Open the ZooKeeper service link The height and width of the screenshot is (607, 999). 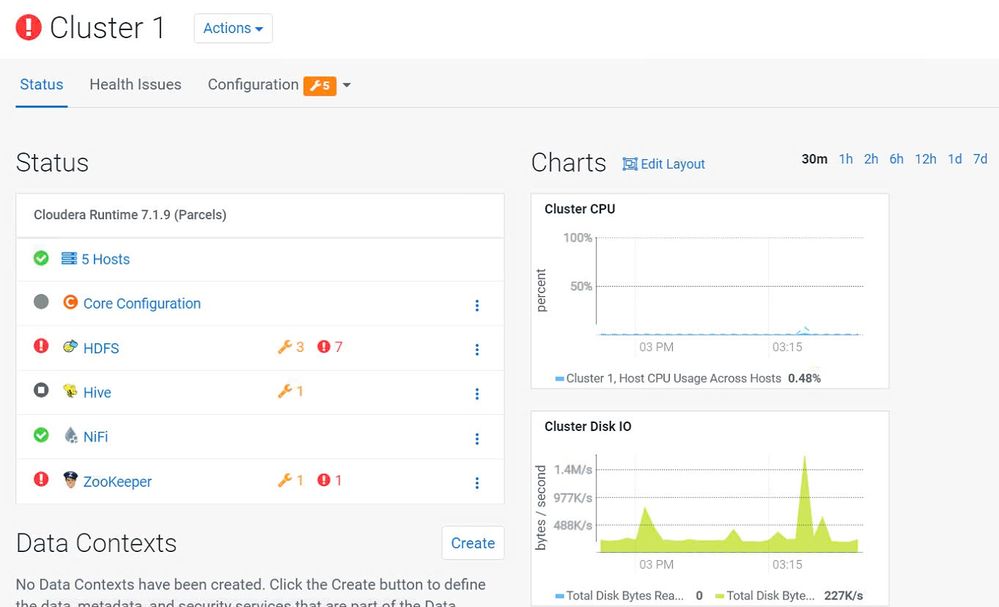(117, 482)
